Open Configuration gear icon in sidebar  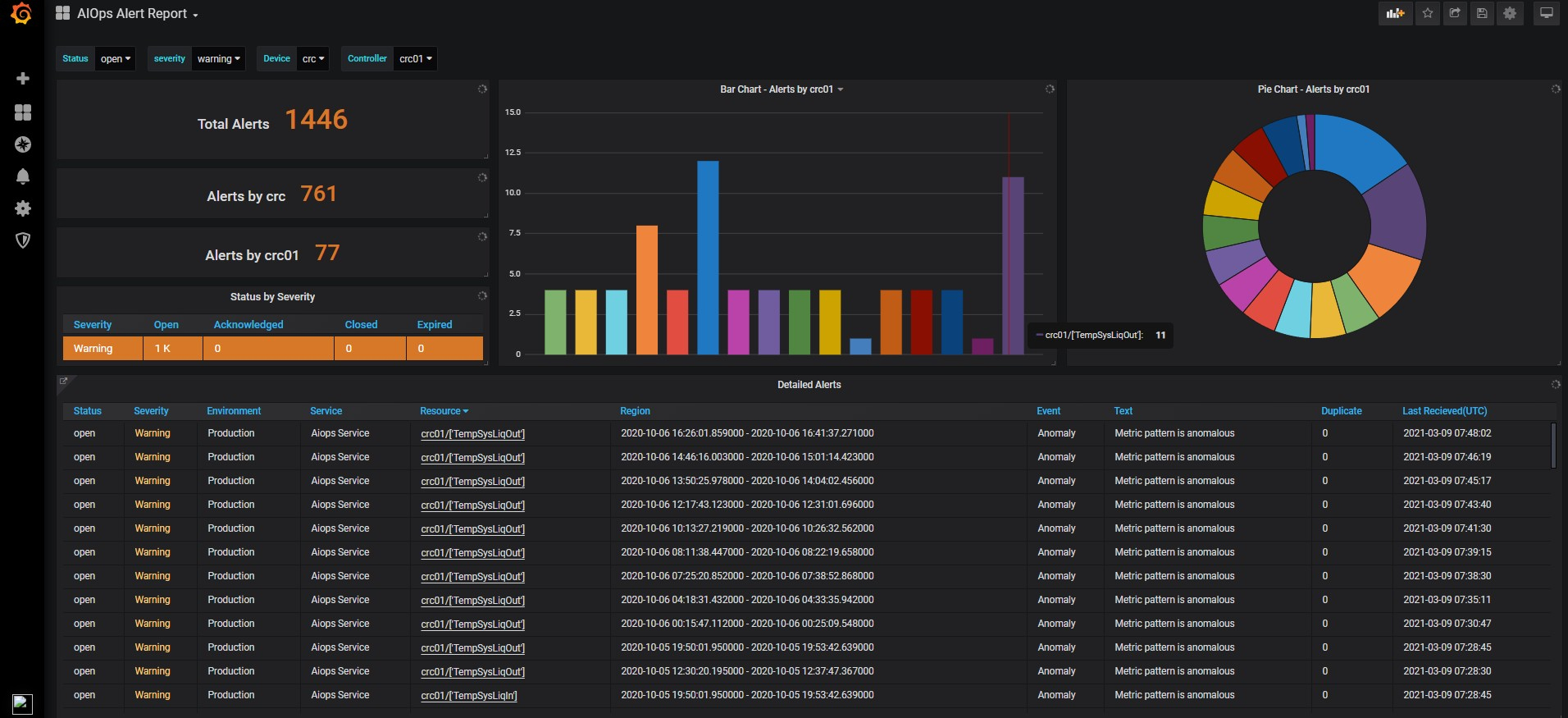23,208
